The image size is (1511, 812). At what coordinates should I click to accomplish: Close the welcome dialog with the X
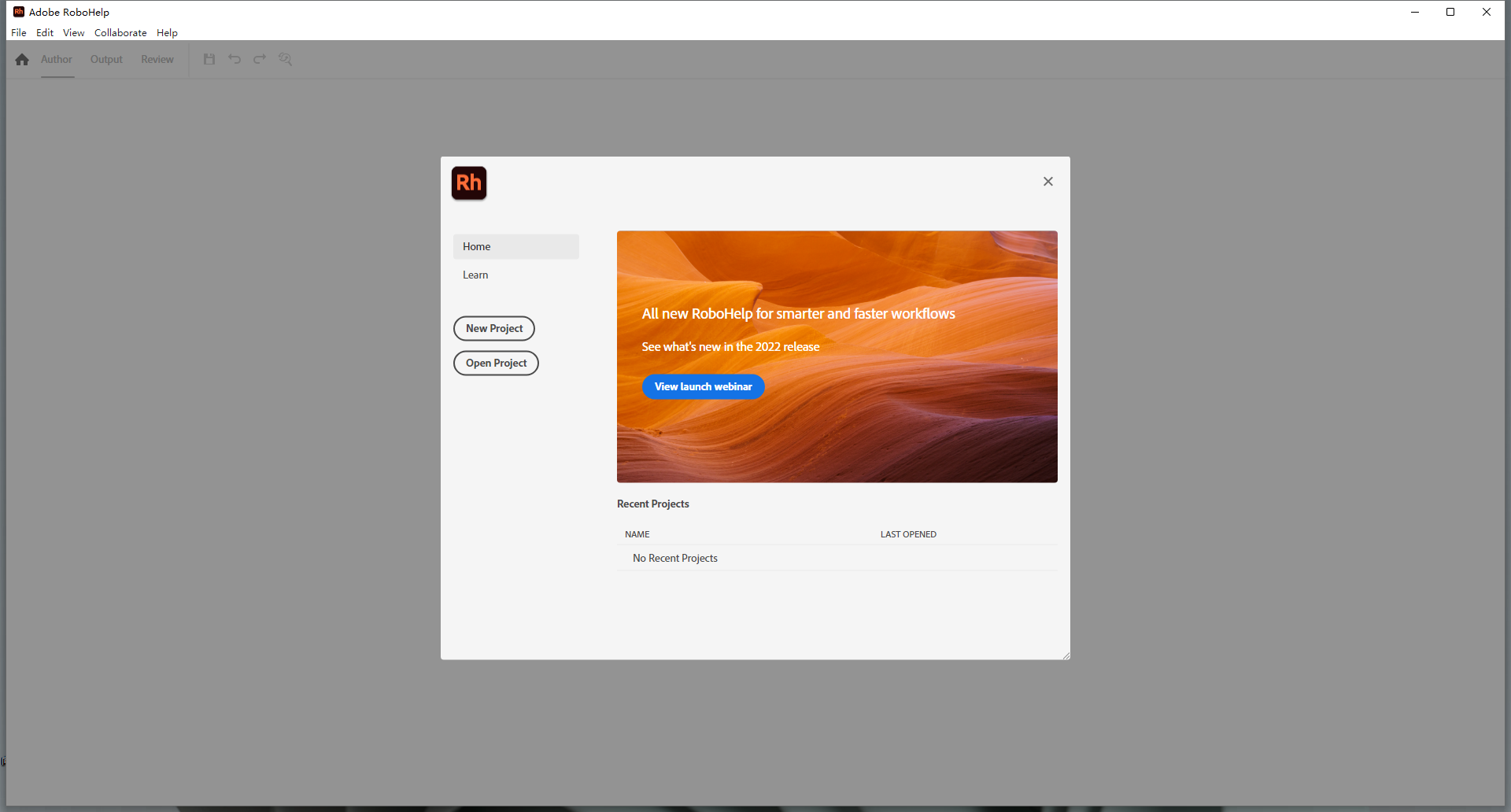(x=1048, y=182)
